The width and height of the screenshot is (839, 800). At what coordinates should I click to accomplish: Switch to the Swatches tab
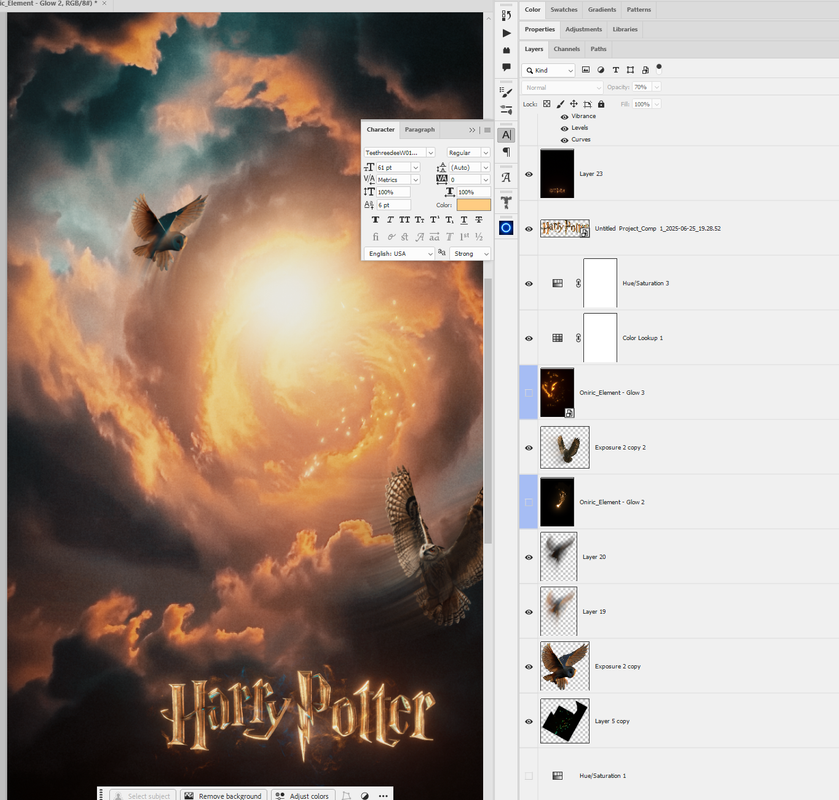[x=564, y=10]
